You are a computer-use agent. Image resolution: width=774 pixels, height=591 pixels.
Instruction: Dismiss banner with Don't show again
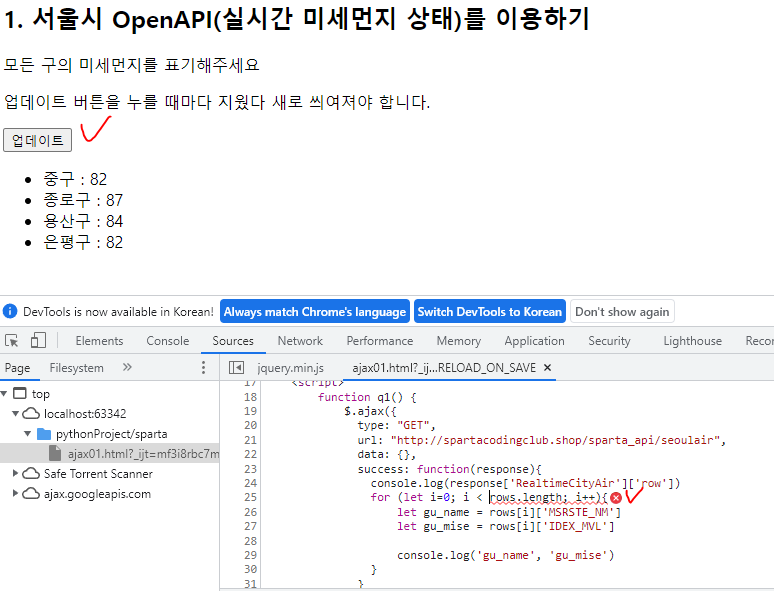[x=622, y=312]
